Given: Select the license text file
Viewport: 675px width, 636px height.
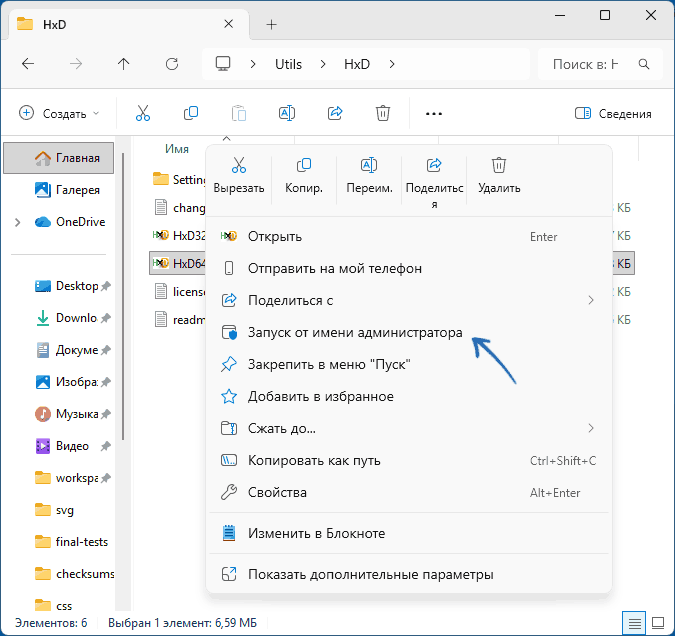Looking at the screenshot, I should point(179,292).
